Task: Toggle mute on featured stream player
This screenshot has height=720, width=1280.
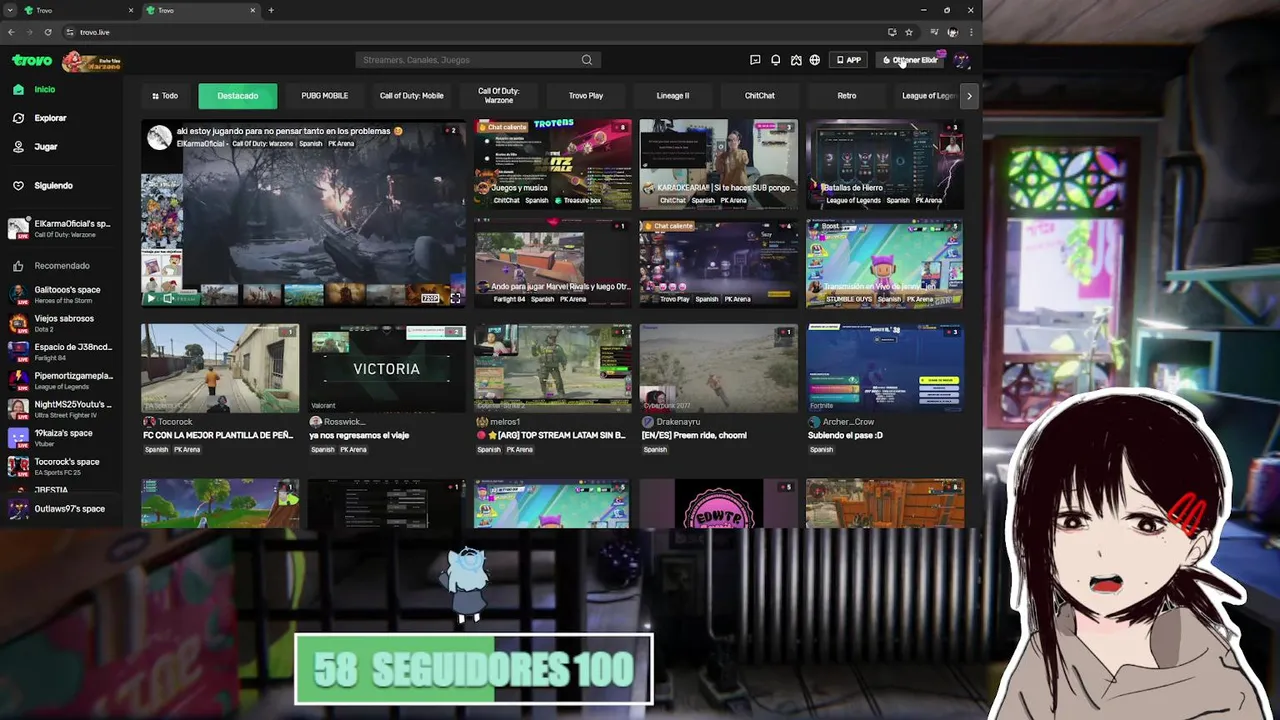Action: tap(168, 298)
